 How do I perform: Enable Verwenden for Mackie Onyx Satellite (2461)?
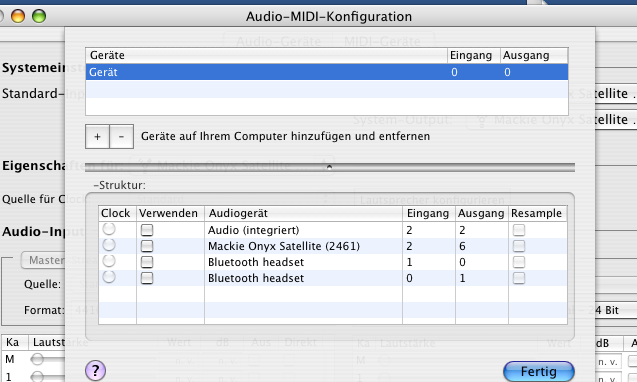(x=147, y=246)
